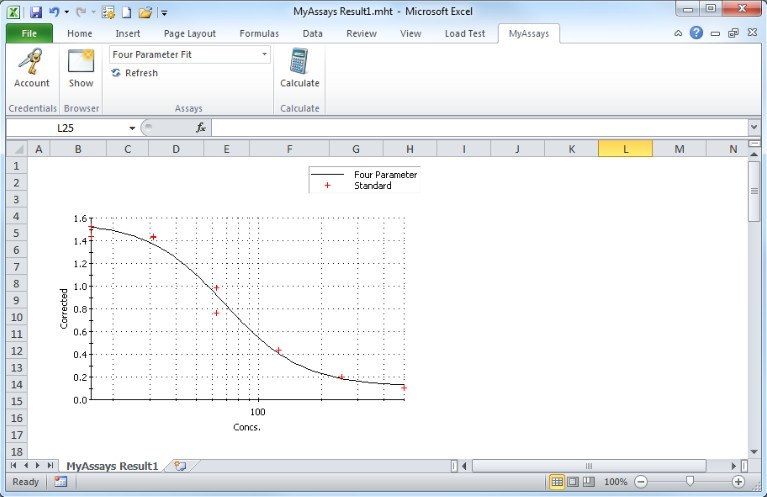Refresh the assays list

coord(135,73)
